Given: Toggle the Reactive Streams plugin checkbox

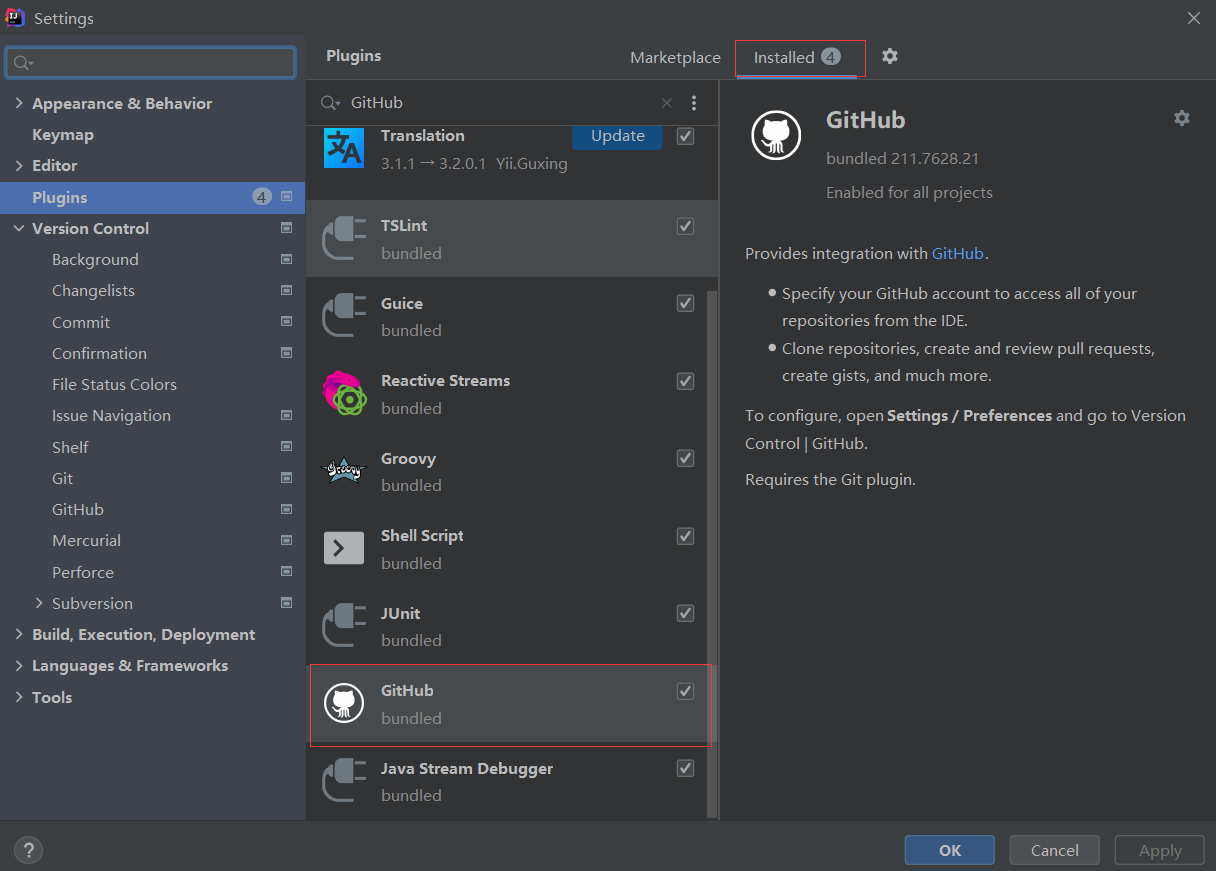Looking at the screenshot, I should click(x=685, y=381).
